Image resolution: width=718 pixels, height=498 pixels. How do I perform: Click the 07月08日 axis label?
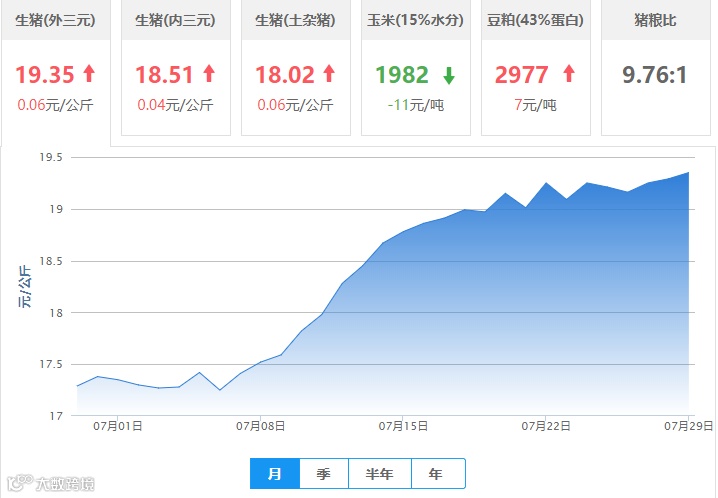[x=261, y=426]
